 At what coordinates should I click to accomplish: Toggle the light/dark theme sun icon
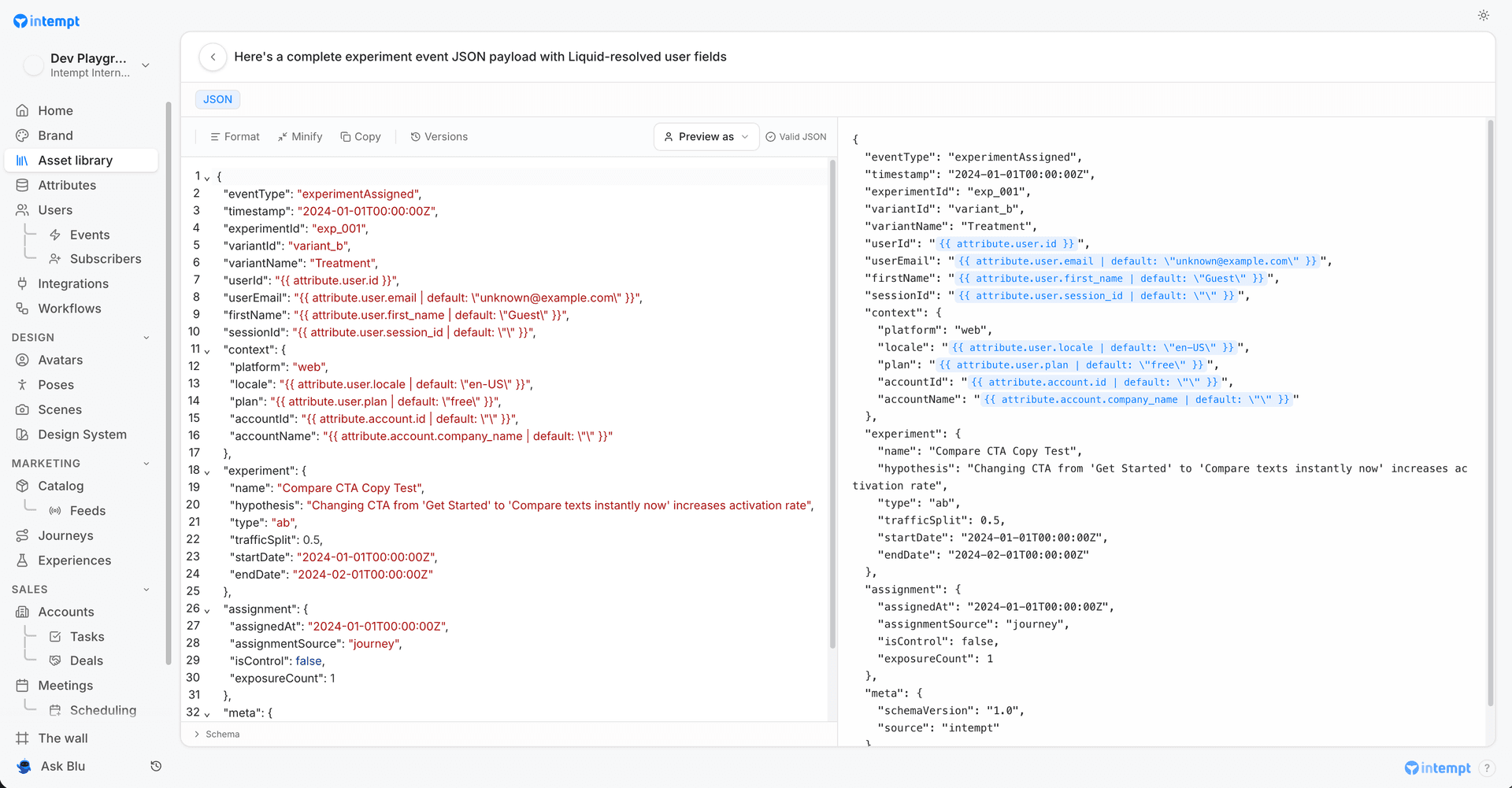tap(1484, 16)
